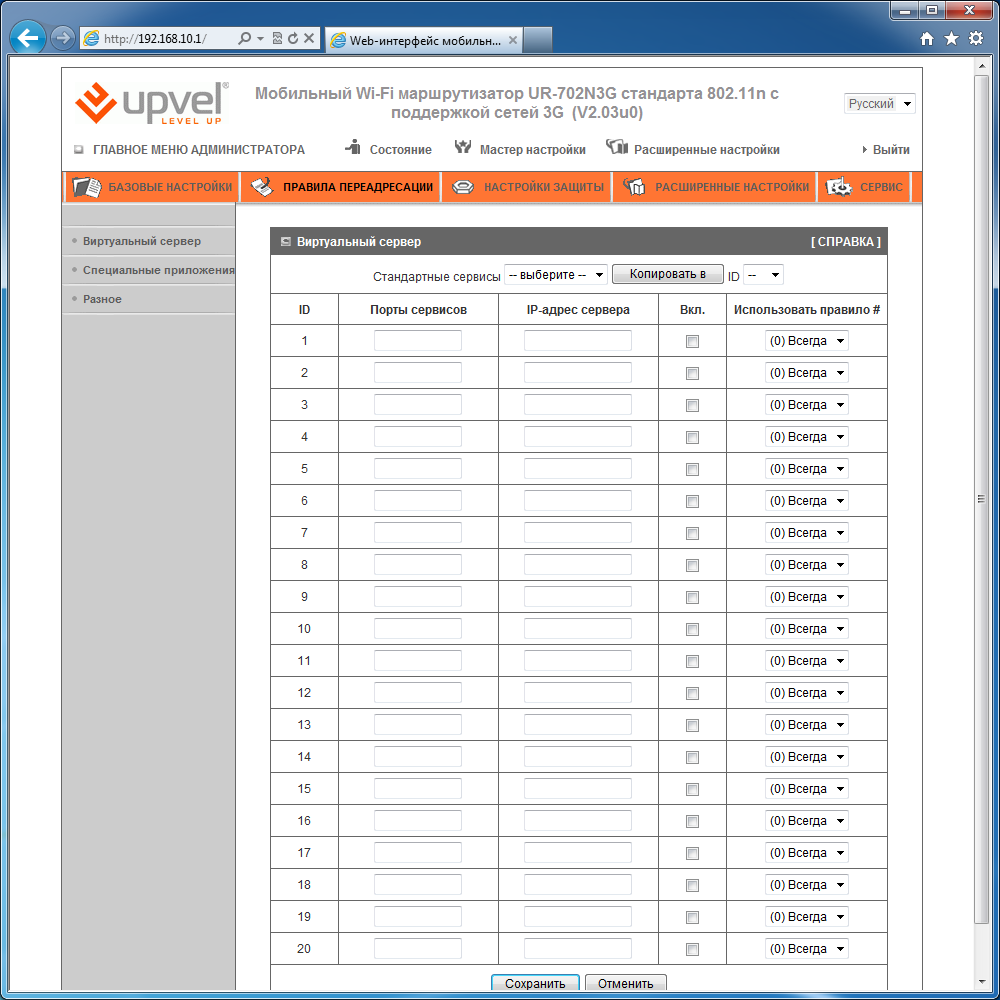Switch to БАЗОВЫЕ НАСТРОЙКИ tab
Viewport: 1000px width, 1000px height.
tap(170, 187)
